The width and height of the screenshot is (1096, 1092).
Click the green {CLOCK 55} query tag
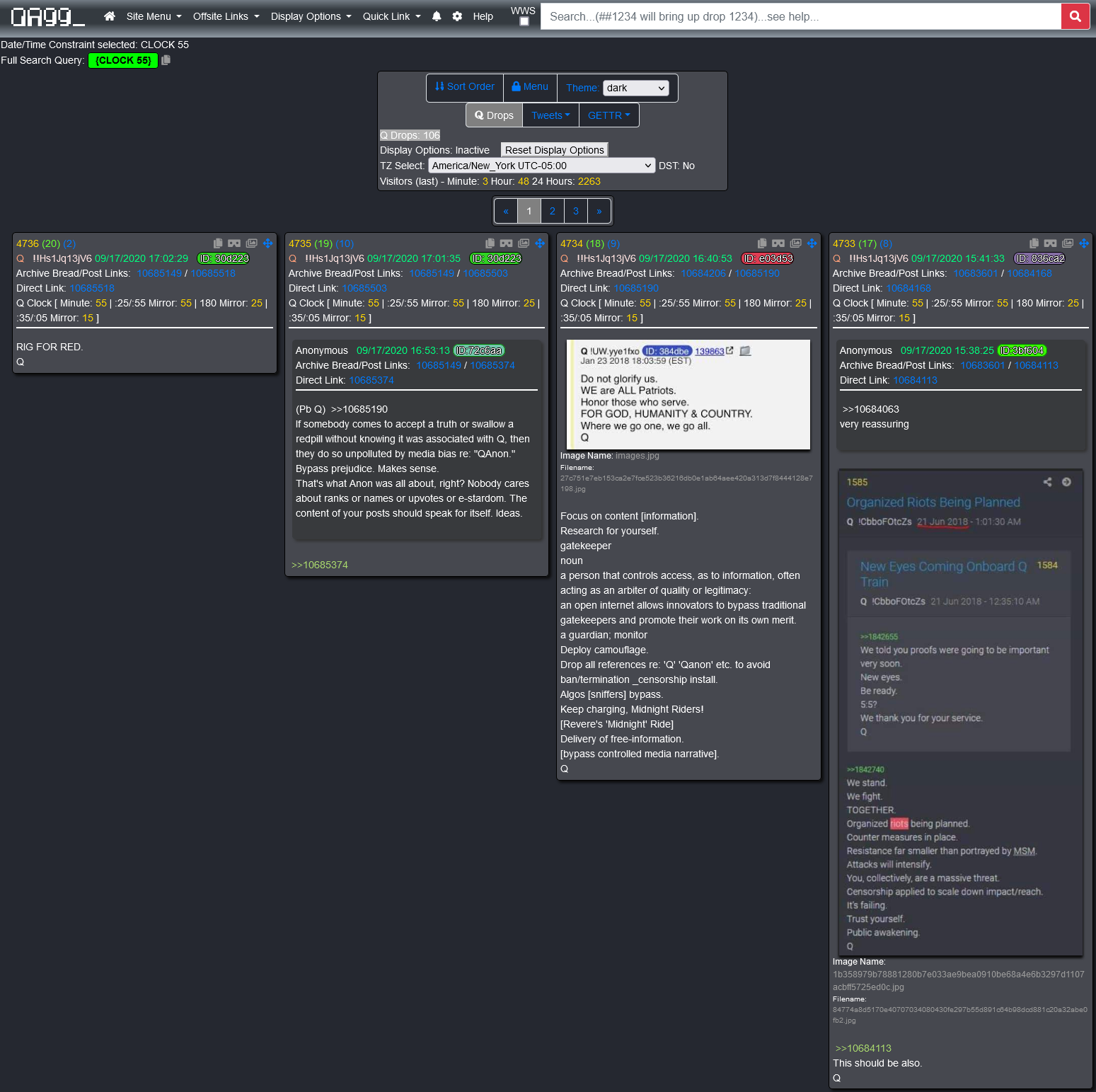(123, 60)
